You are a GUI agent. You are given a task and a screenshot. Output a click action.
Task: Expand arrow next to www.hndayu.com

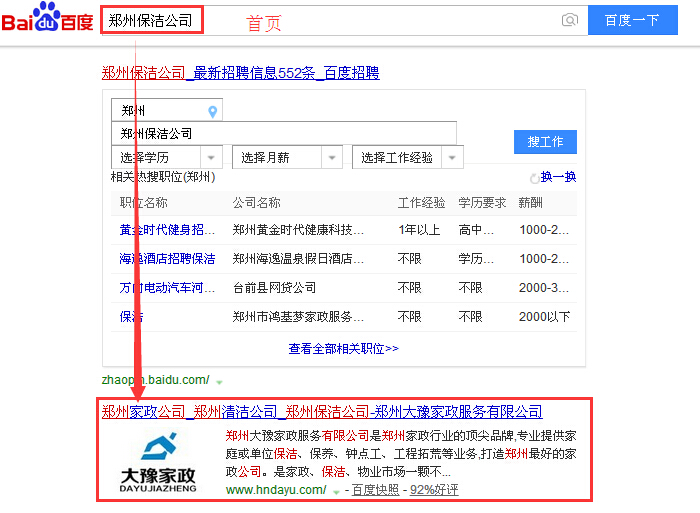pos(336,492)
